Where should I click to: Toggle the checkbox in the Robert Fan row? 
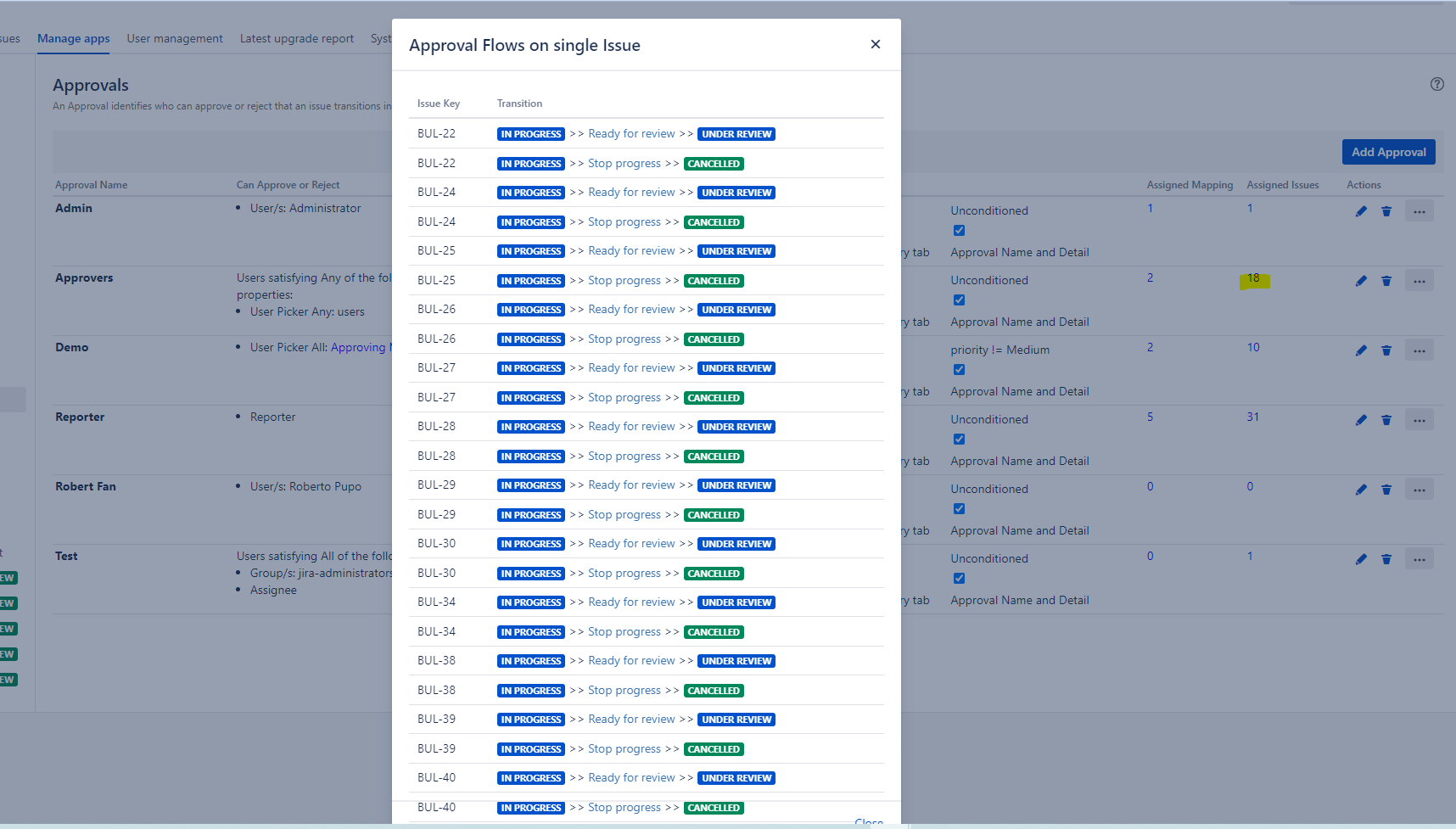click(959, 509)
